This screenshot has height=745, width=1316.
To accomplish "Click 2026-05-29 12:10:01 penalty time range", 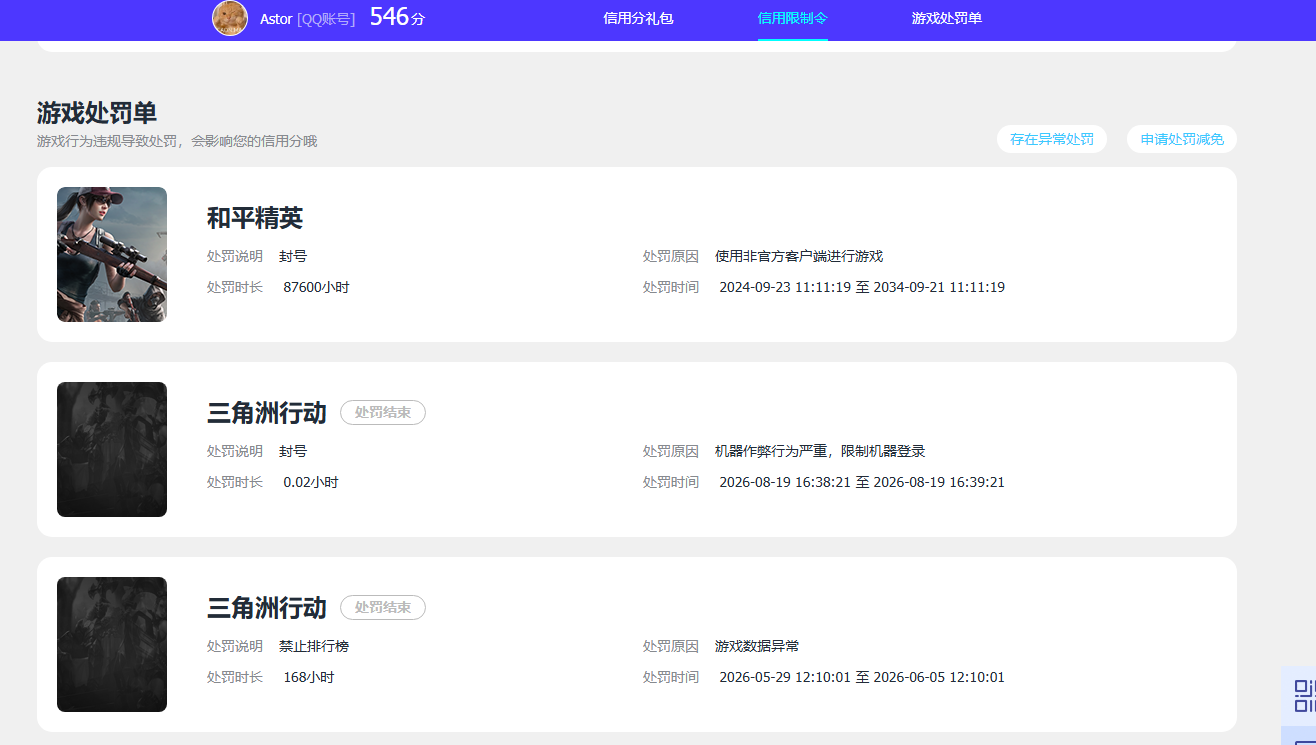I will 862,677.
